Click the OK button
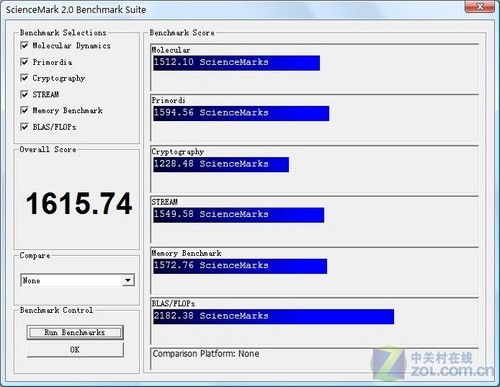This screenshot has height=387, width=500. pyautogui.click(x=75, y=350)
